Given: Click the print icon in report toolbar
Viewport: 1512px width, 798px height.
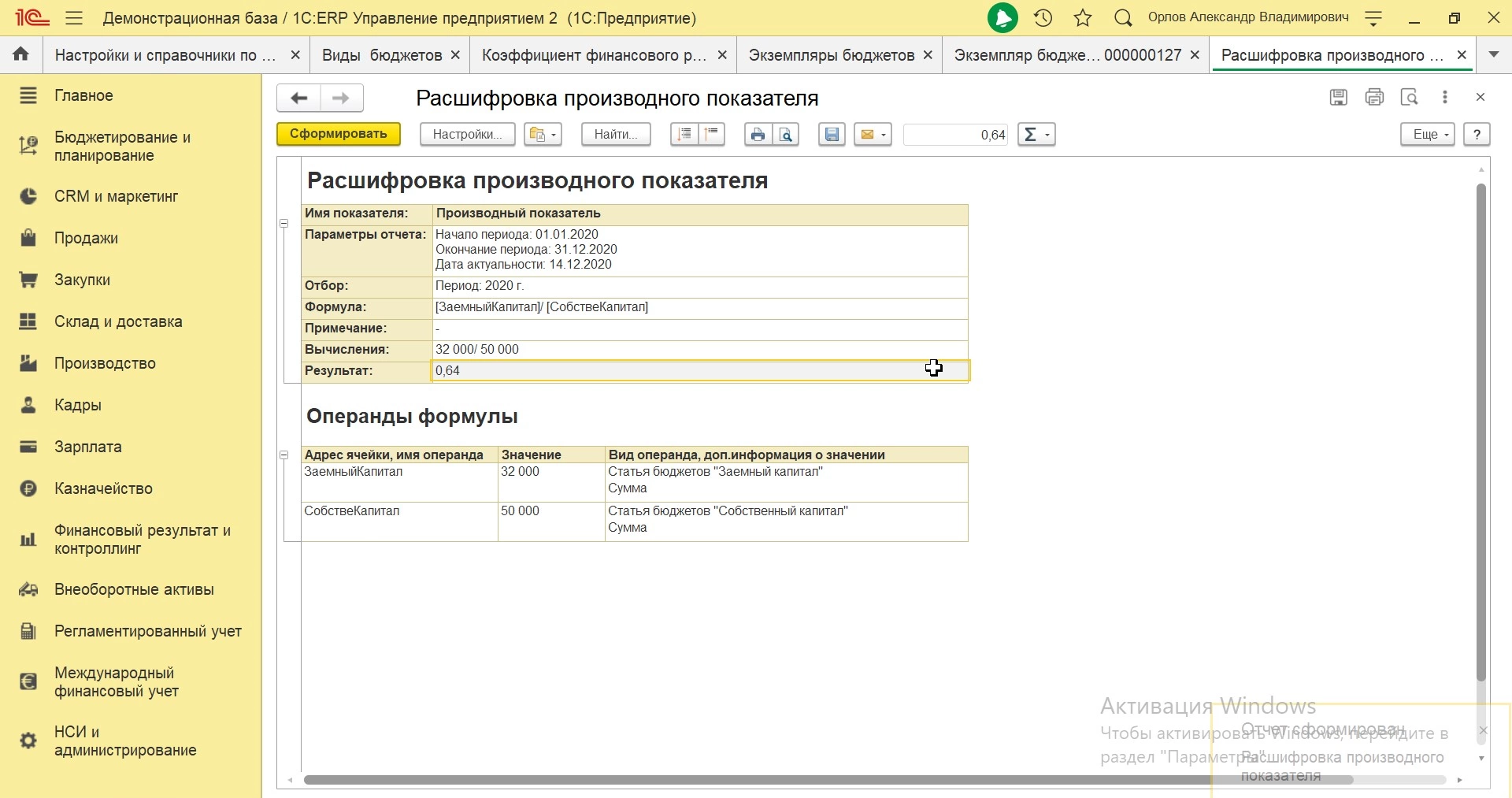Looking at the screenshot, I should 758,135.
